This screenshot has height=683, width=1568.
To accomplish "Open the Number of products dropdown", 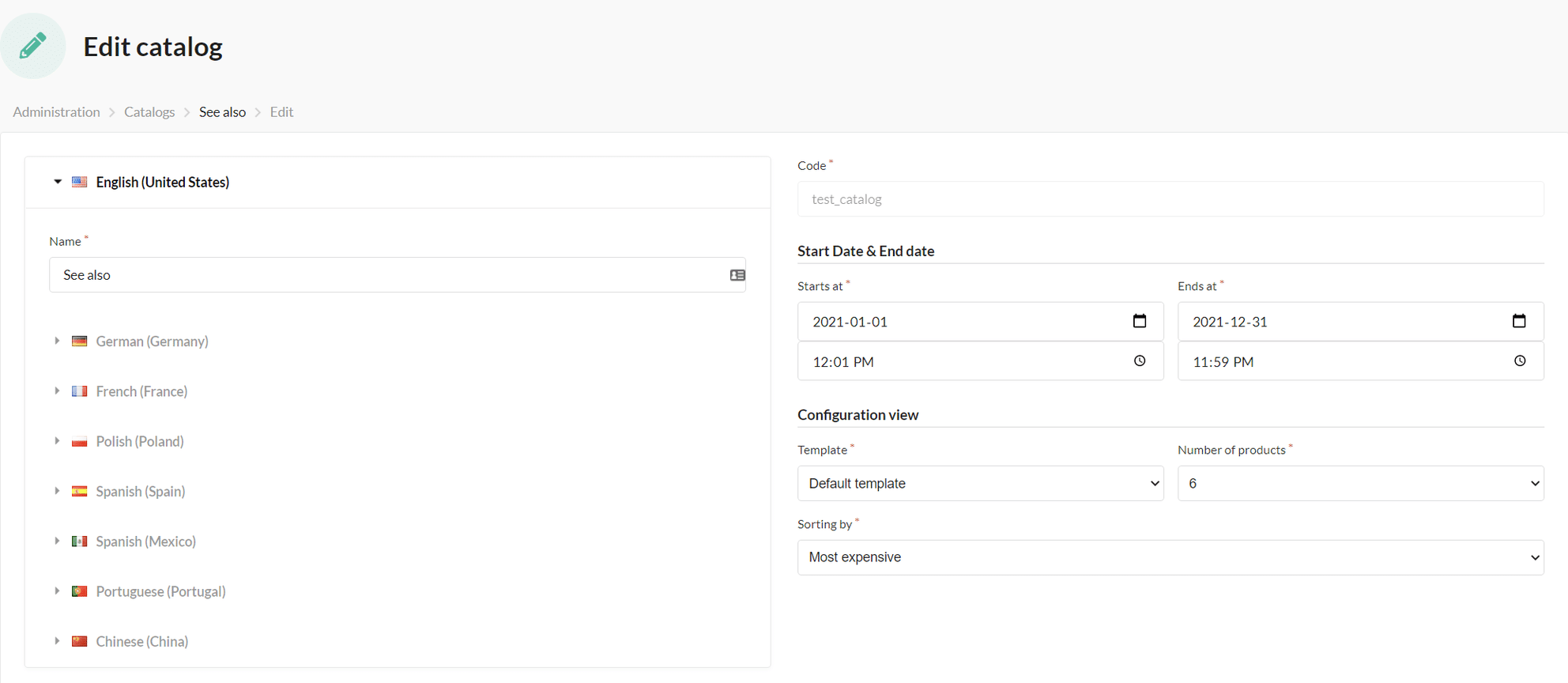I will tap(1360, 483).
